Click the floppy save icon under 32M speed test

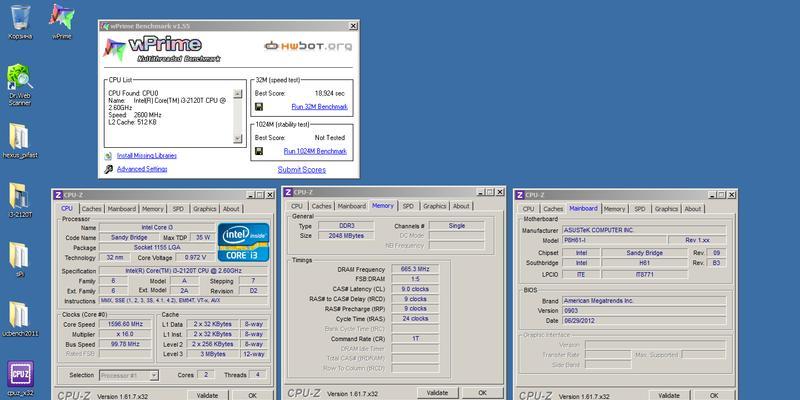(x=259, y=107)
